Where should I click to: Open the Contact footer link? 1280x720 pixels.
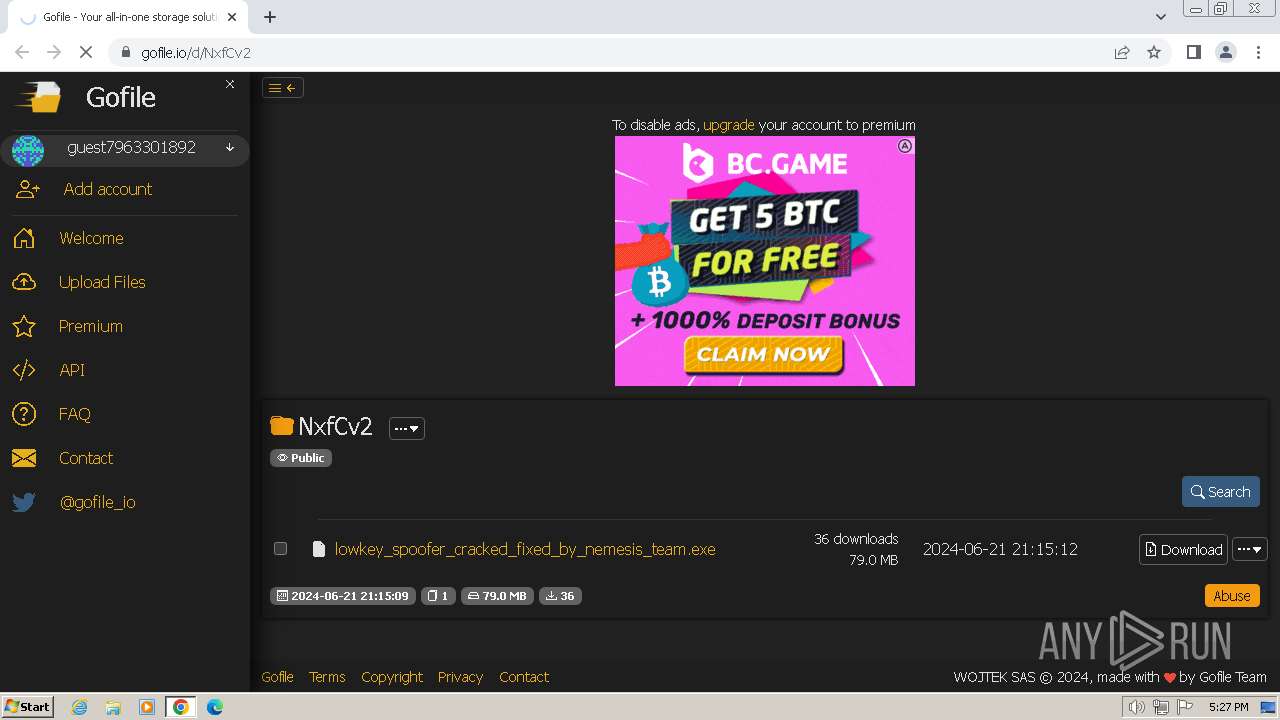point(524,677)
